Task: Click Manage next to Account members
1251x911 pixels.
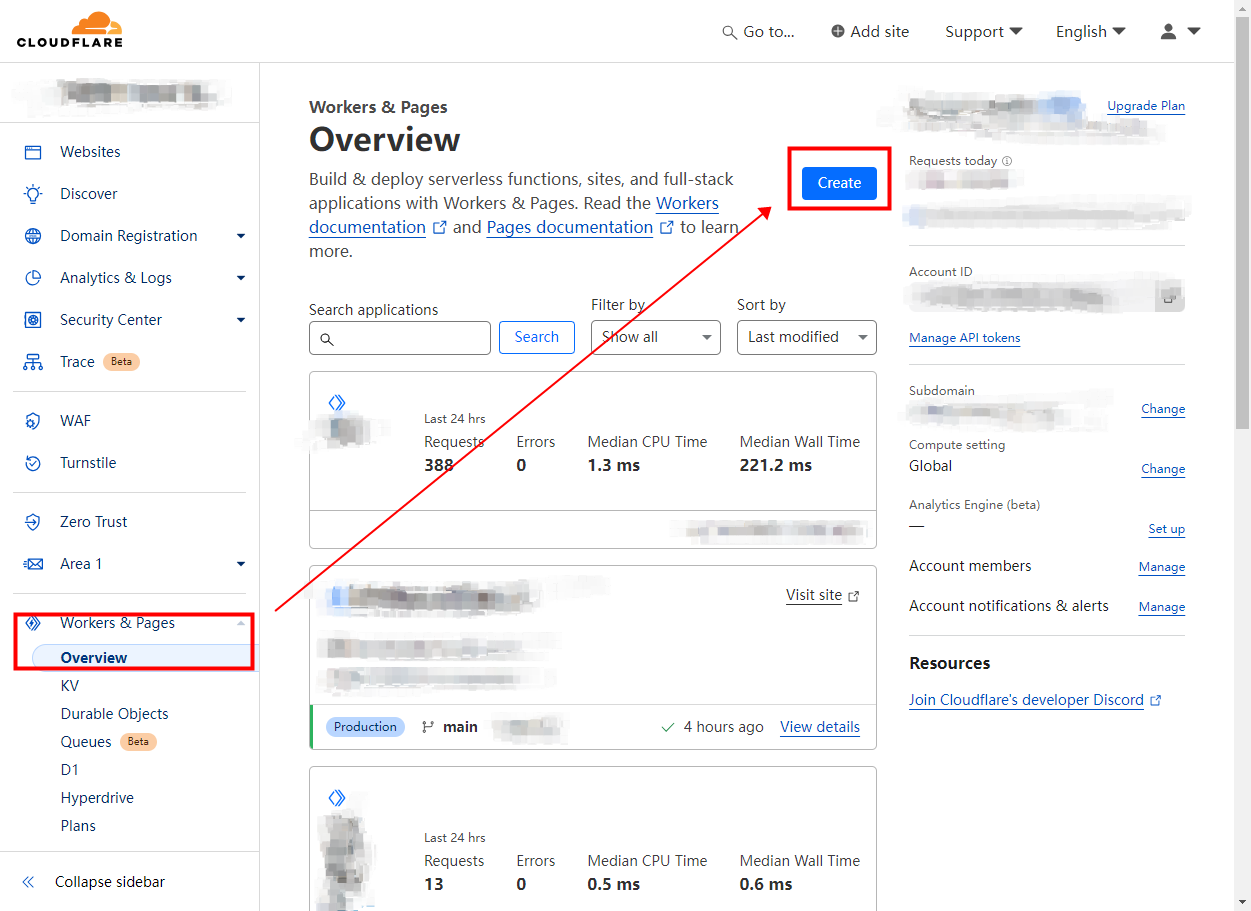Action: point(1162,567)
